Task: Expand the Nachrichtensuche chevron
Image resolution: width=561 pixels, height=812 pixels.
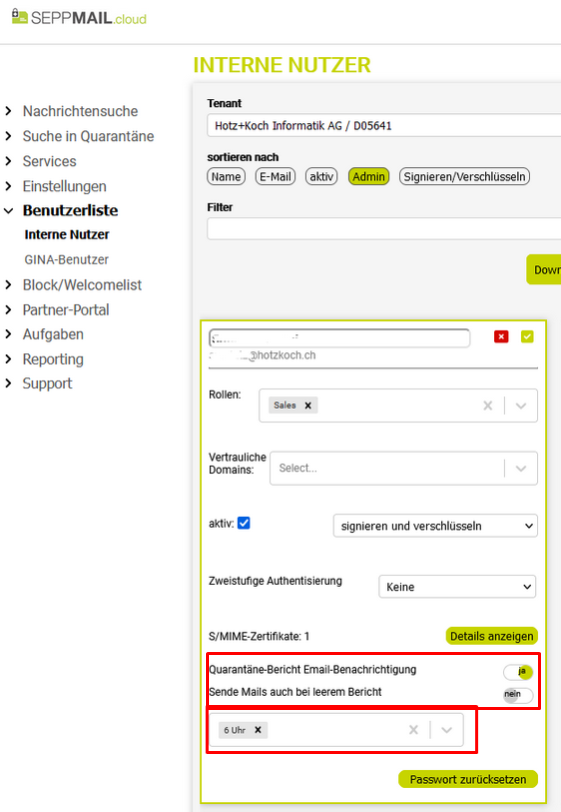Action: [x=8, y=111]
